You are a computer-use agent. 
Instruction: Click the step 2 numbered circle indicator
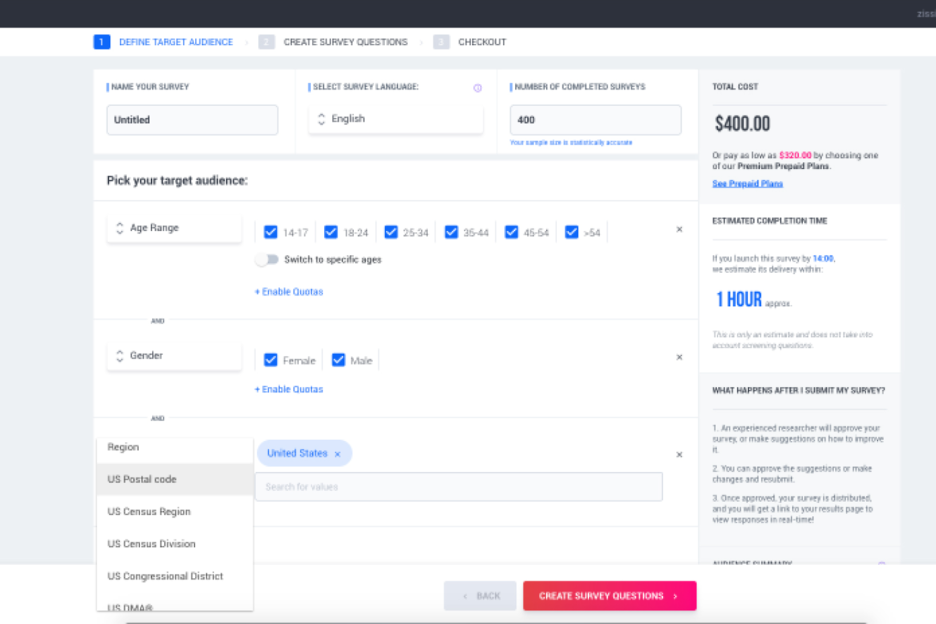pyautogui.click(x=265, y=42)
